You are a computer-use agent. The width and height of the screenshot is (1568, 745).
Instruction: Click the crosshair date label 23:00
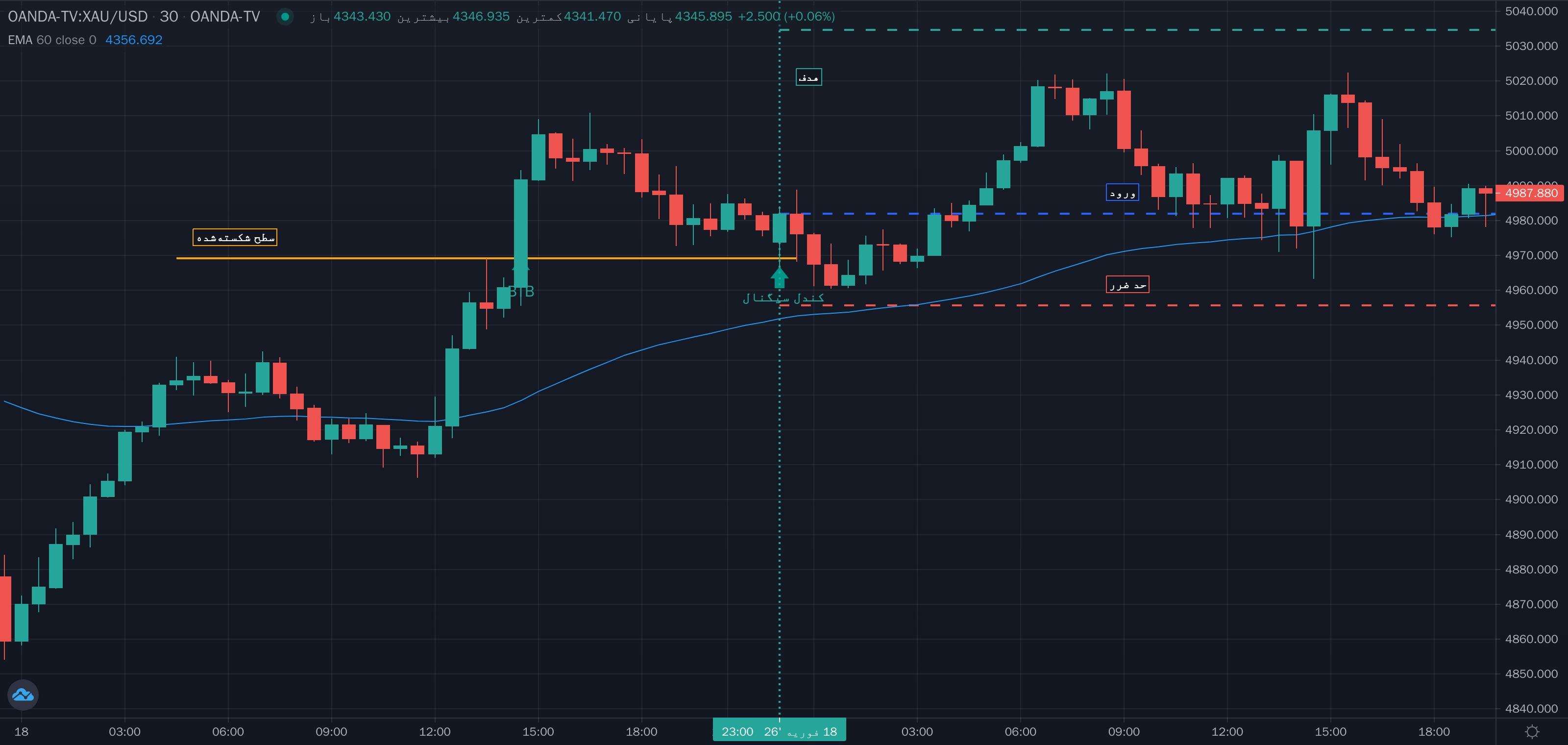(779, 731)
